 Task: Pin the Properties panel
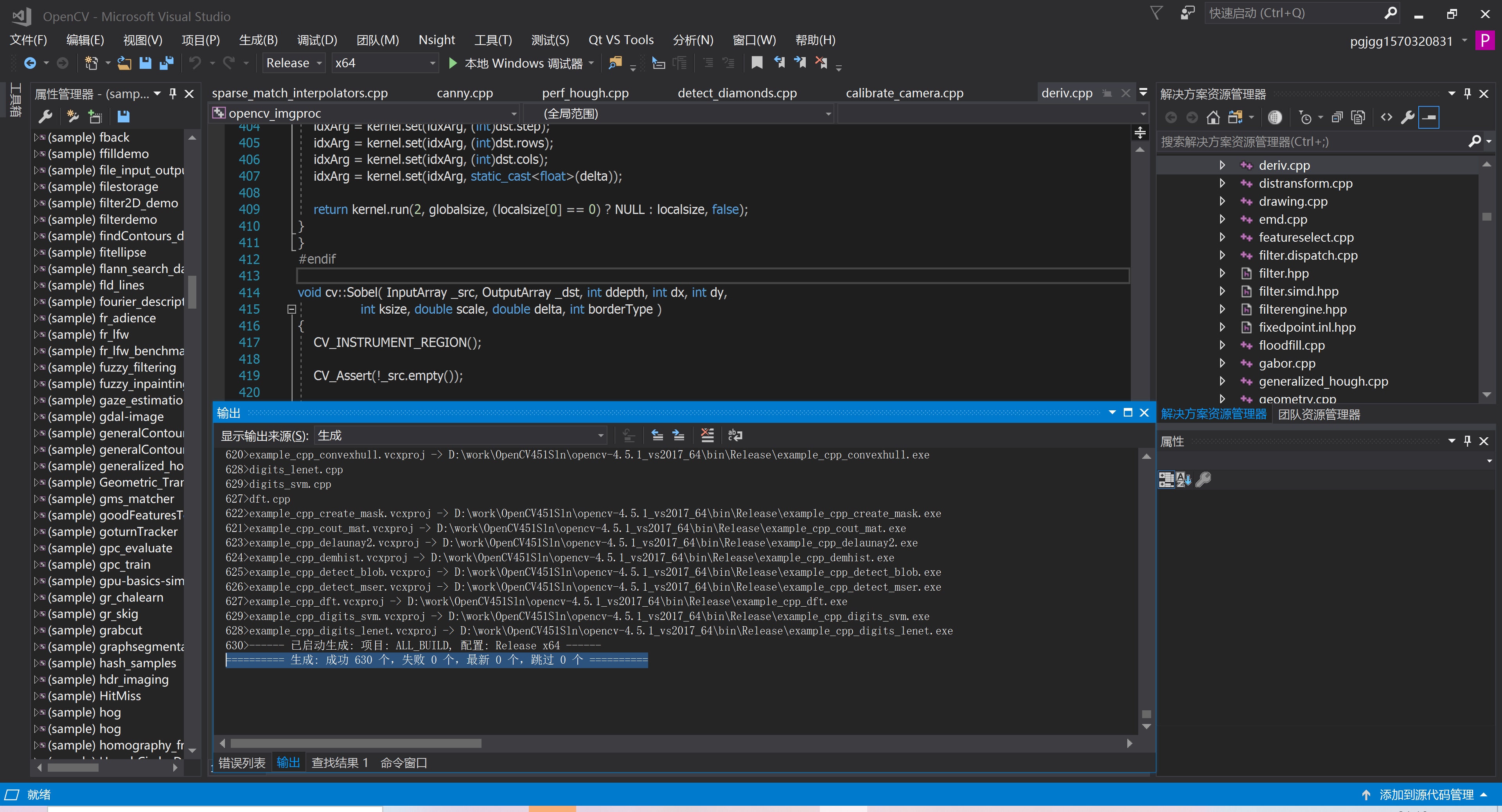pyautogui.click(x=1468, y=441)
